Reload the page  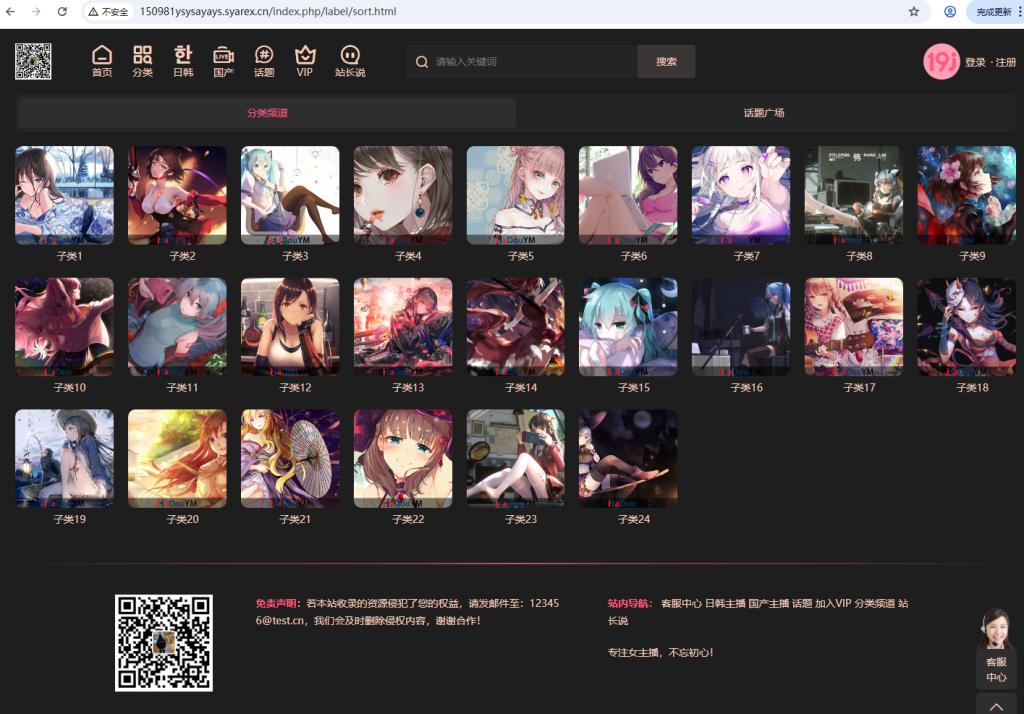(x=62, y=11)
